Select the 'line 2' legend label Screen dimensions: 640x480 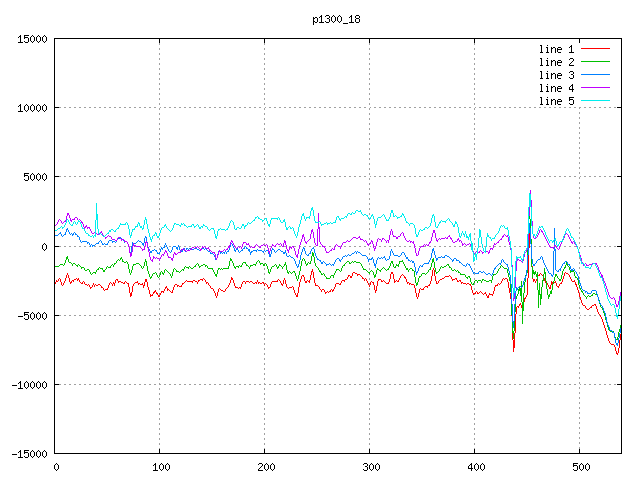tap(556, 62)
